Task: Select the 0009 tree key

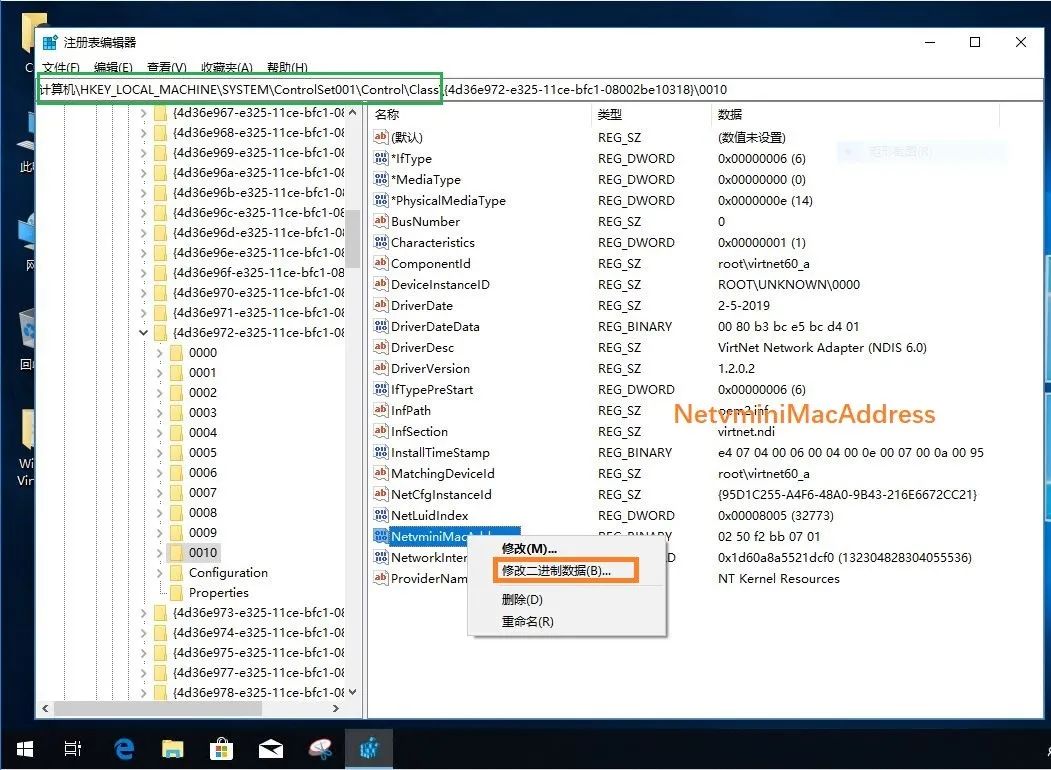Action: [x=202, y=533]
